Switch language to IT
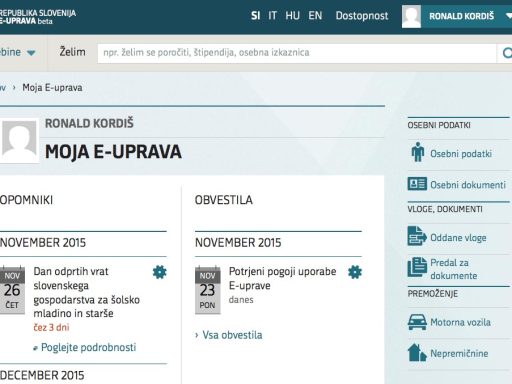The image size is (512, 384). coord(273,16)
